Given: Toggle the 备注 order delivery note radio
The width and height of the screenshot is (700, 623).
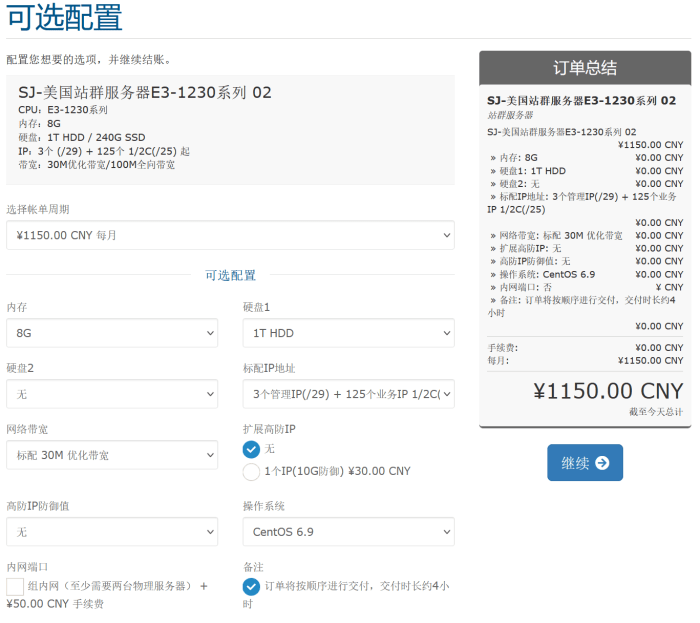Looking at the screenshot, I should tap(251, 586).
